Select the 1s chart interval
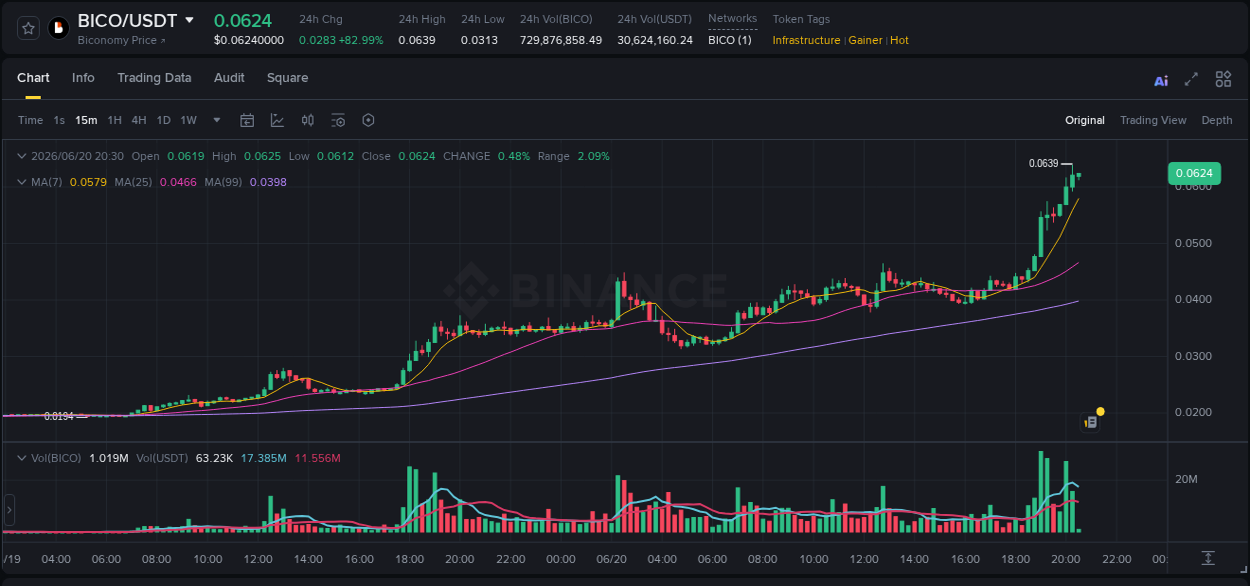This screenshot has height=586, width=1250. [59, 120]
